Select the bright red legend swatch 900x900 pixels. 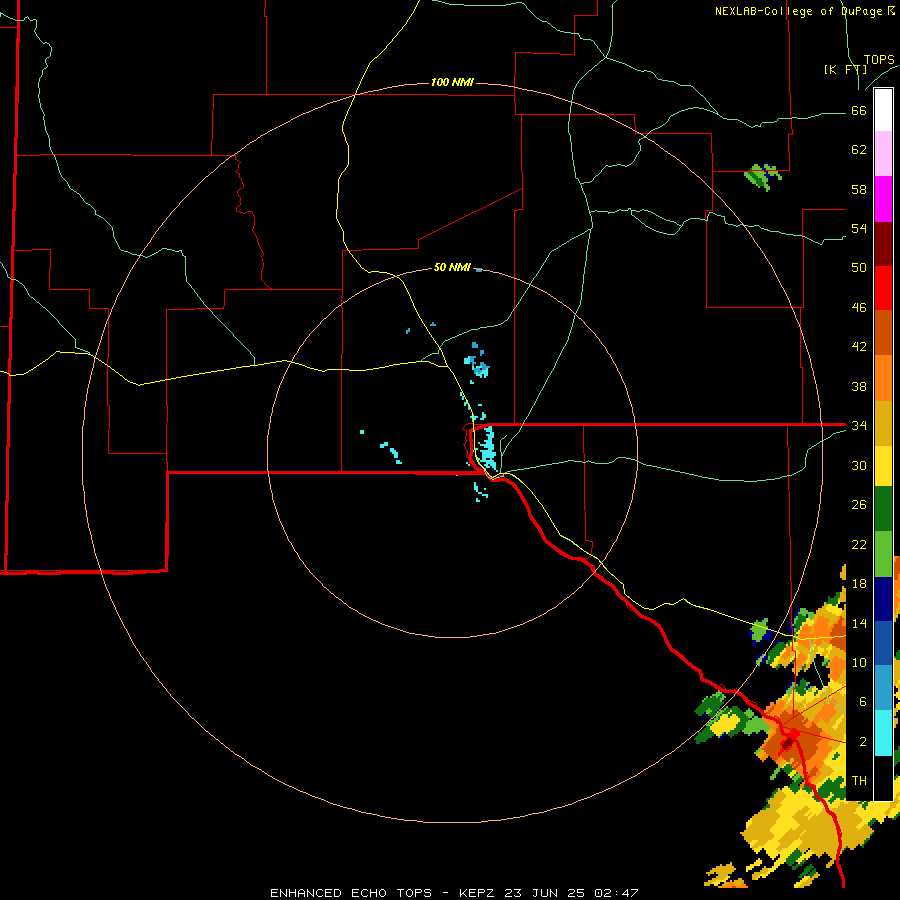coord(883,288)
